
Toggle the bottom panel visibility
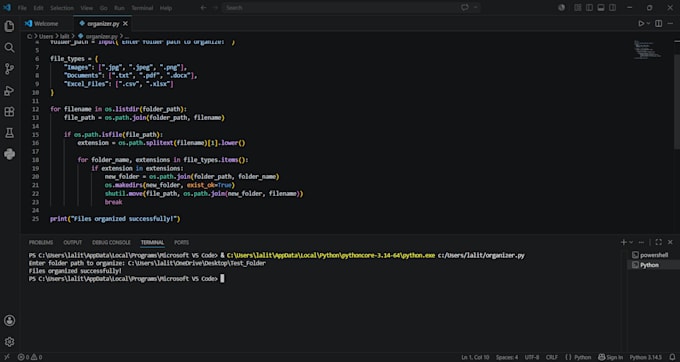click(x=601, y=8)
